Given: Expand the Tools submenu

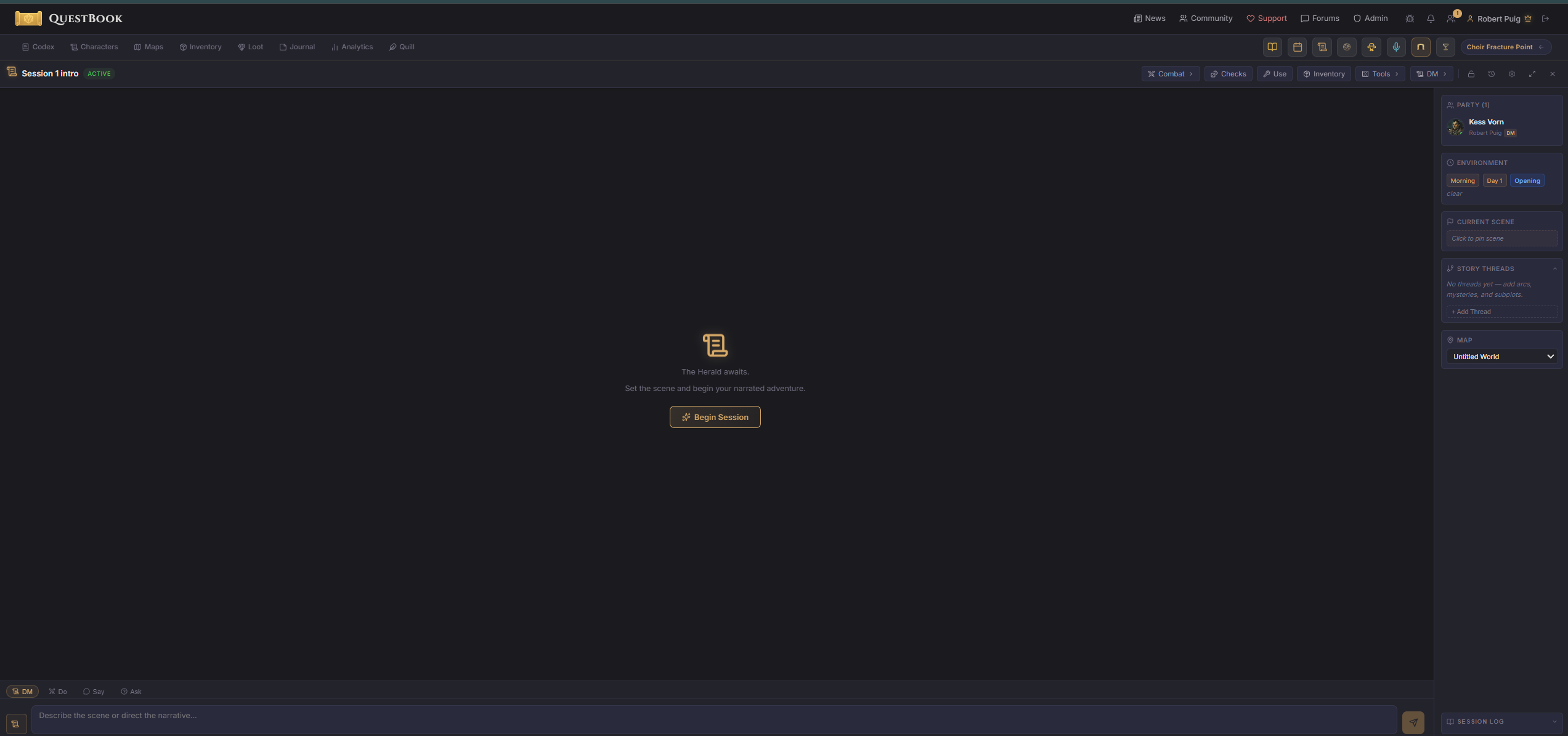Looking at the screenshot, I should [1380, 74].
